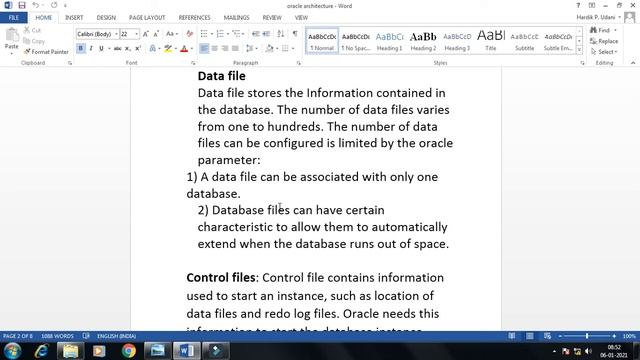Apply red font color
Image resolution: width=640 pixels, height=360 pixels.
pos(184,49)
